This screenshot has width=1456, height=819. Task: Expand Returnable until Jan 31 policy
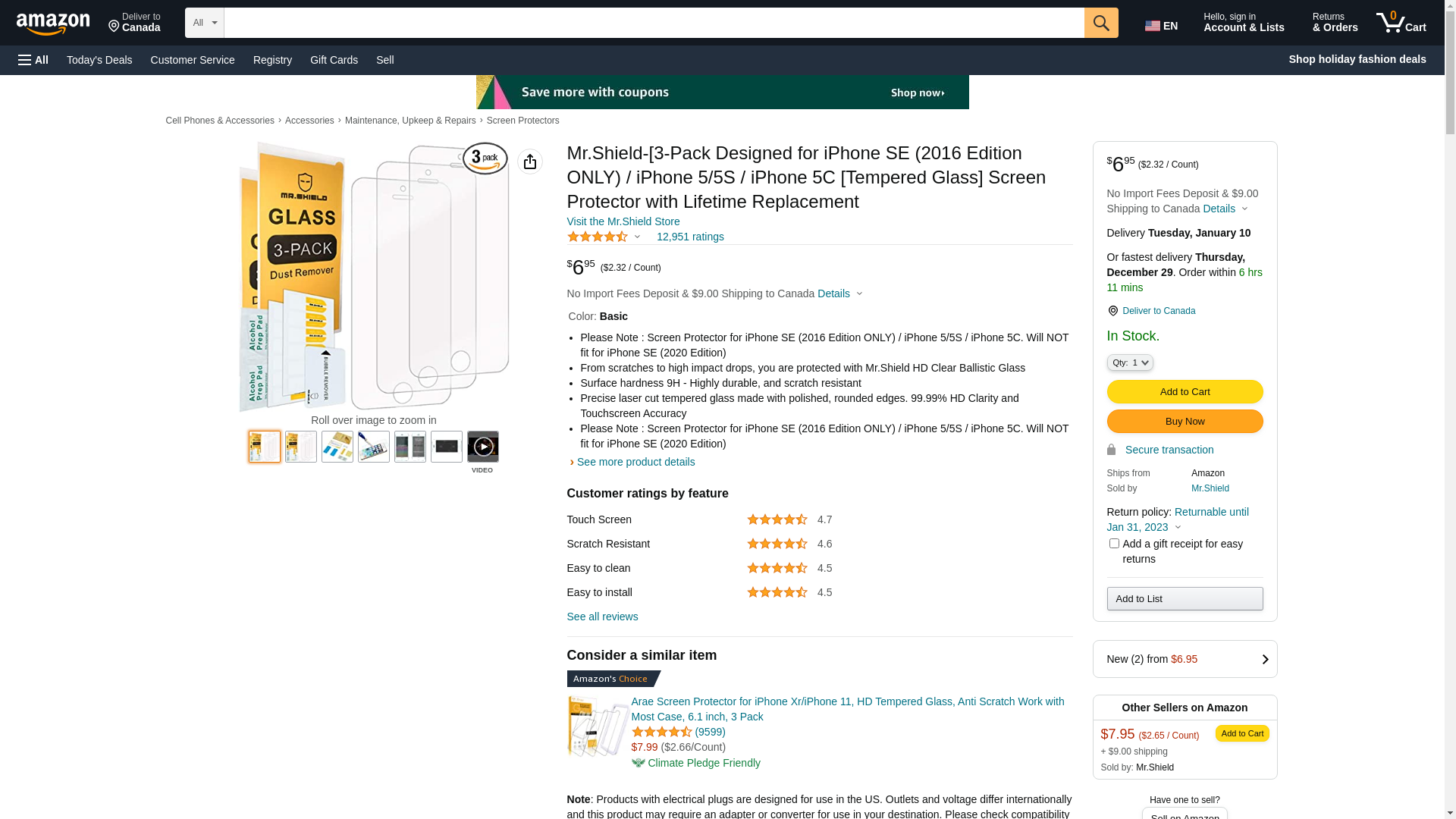[x=1178, y=527]
